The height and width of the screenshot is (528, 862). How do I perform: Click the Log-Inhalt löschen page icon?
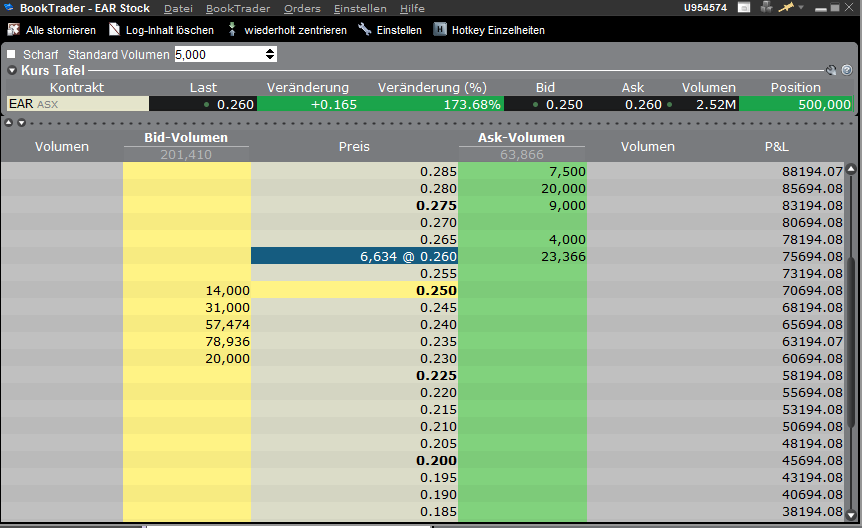pos(114,30)
